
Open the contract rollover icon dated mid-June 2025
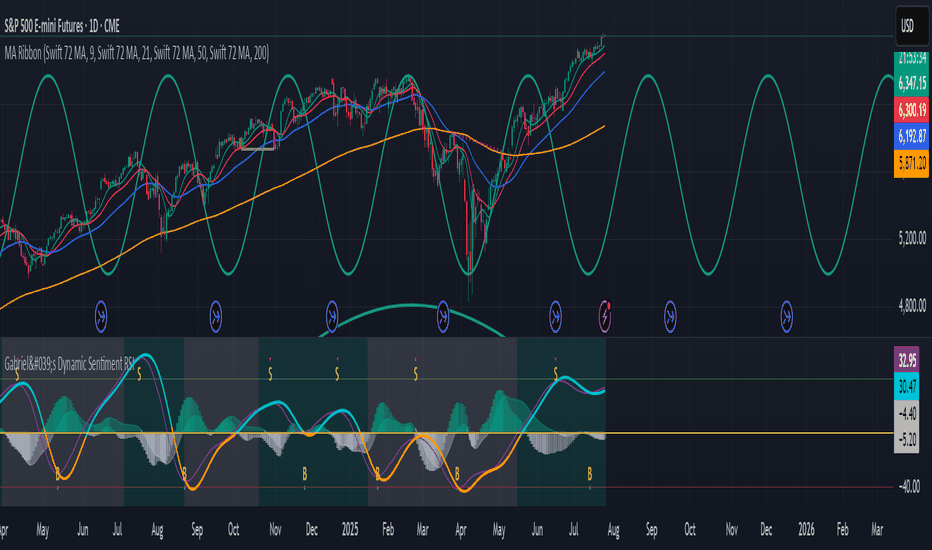tap(555, 316)
